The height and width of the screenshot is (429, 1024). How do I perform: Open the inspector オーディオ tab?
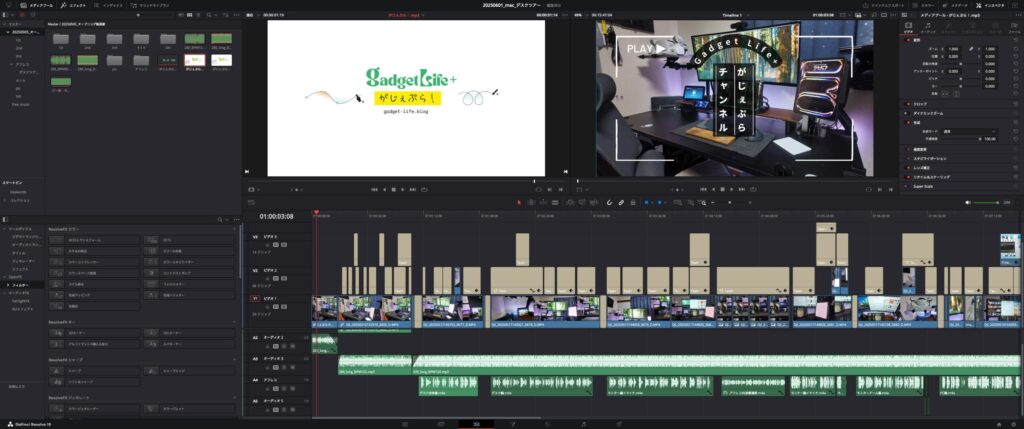click(x=928, y=27)
